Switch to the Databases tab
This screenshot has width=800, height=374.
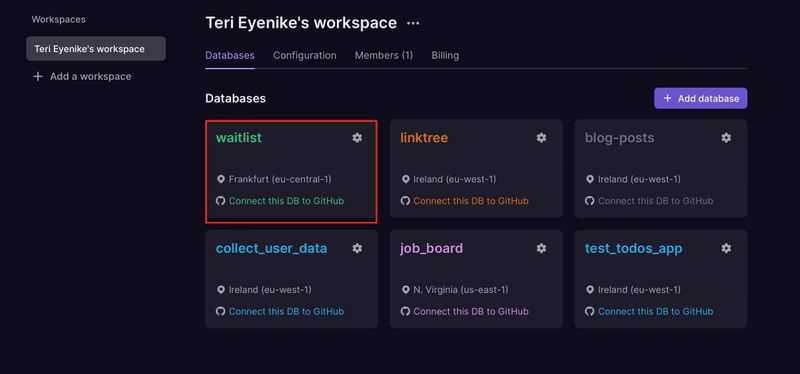(230, 55)
